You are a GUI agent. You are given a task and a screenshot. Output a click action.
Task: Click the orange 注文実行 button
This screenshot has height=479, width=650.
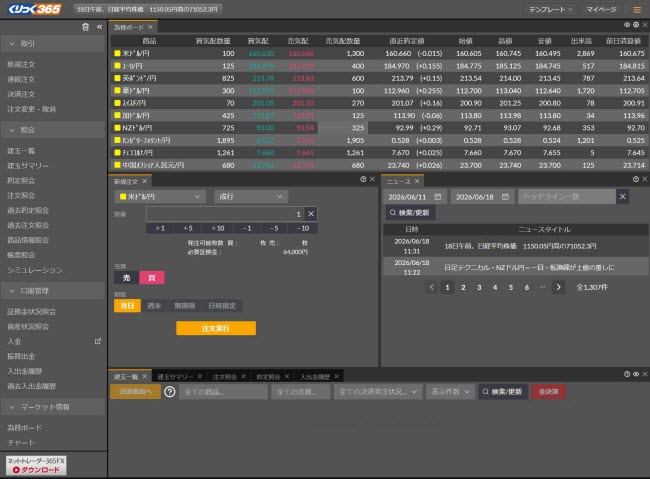(x=216, y=328)
